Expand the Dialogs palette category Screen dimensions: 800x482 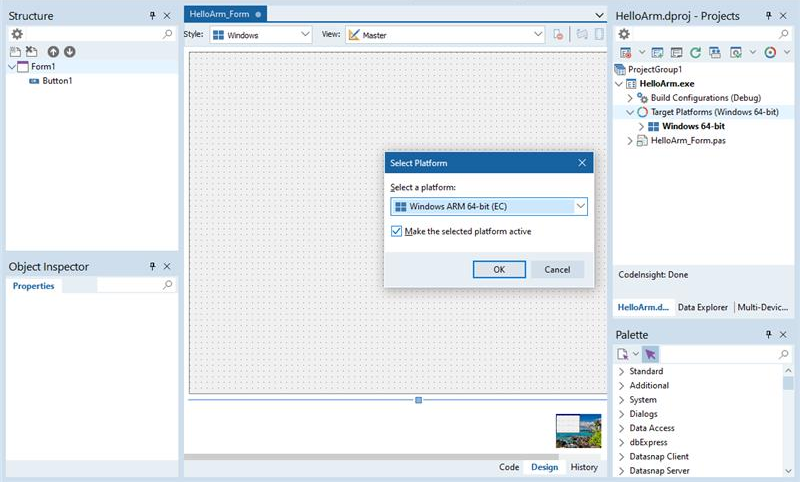click(x=621, y=414)
